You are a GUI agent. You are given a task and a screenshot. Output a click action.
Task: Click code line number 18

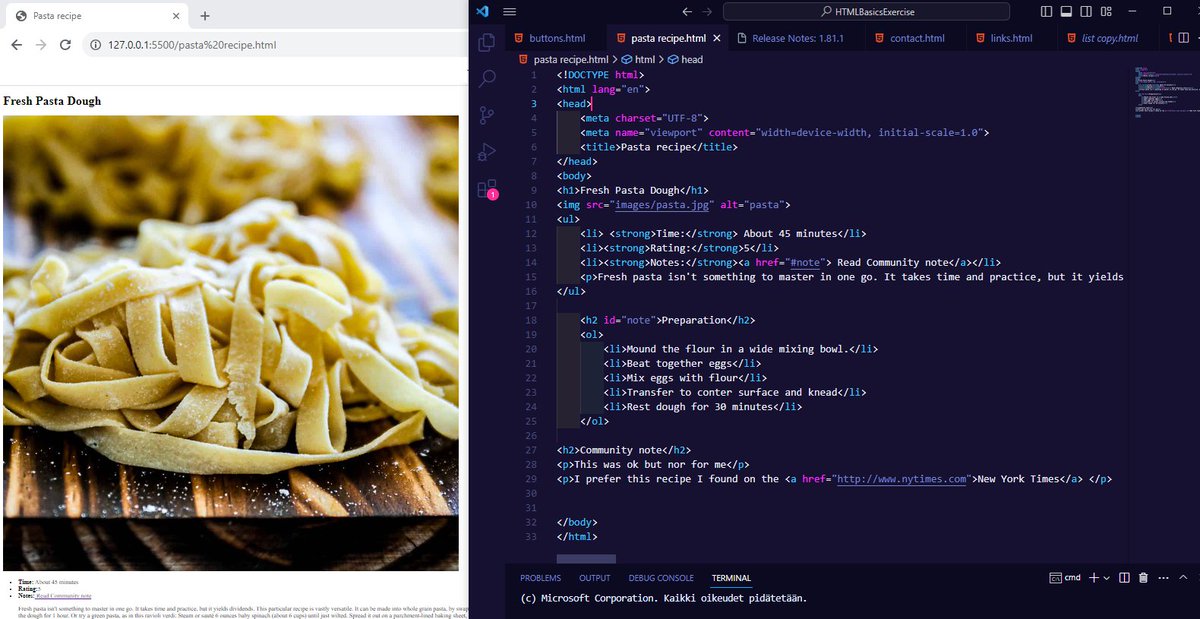pyautogui.click(x=533, y=320)
